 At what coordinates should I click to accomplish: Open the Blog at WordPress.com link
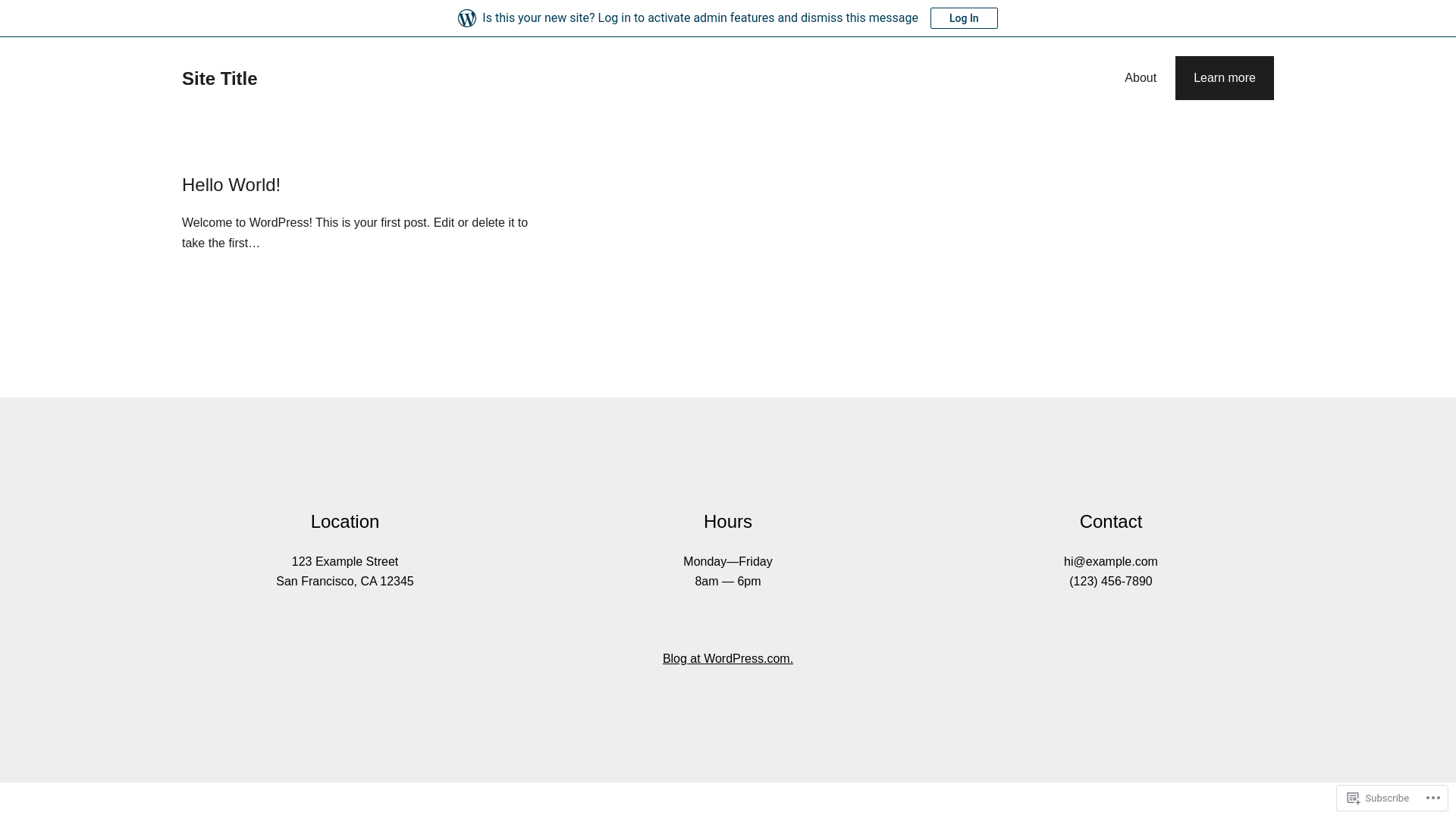[728, 659]
